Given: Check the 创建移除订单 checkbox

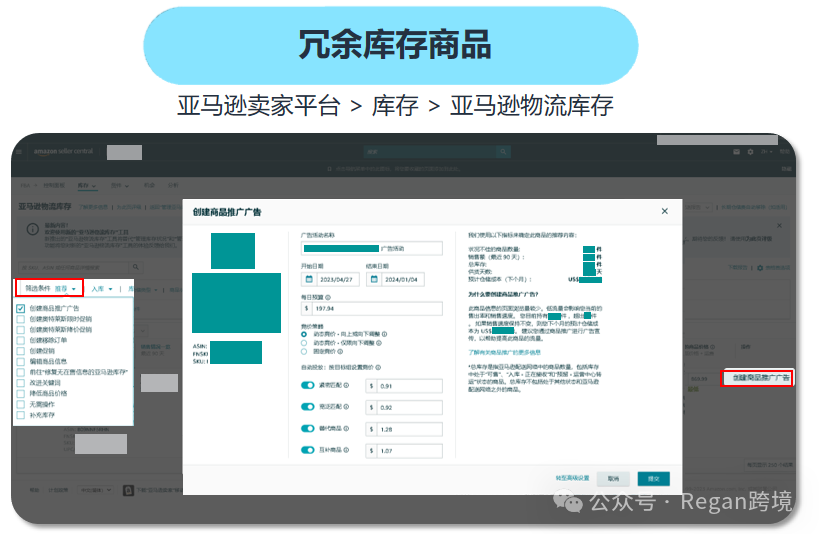Looking at the screenshot, I should (20, 340).
